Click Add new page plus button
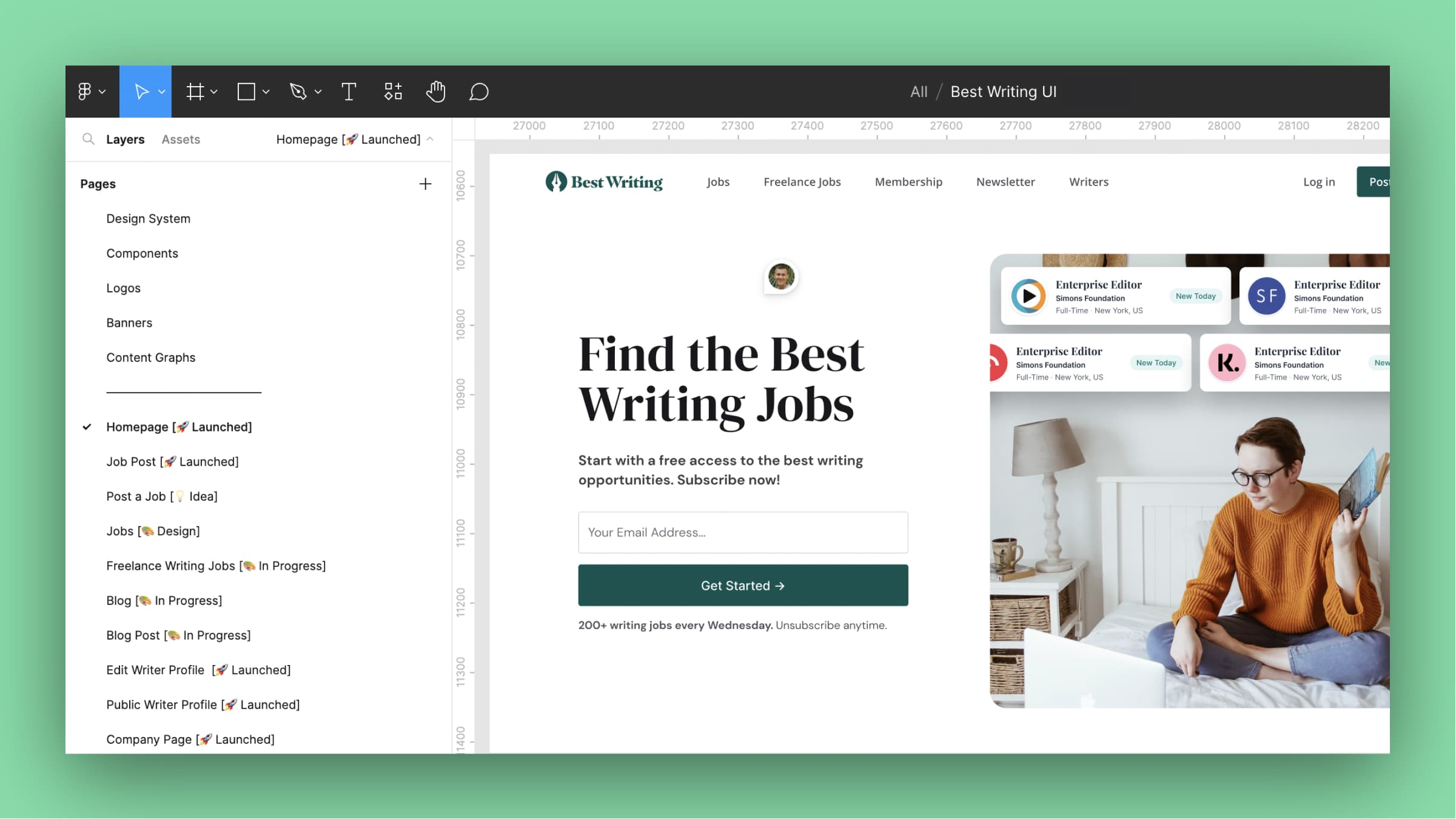 pyautogui.click(x=424, y=184)
